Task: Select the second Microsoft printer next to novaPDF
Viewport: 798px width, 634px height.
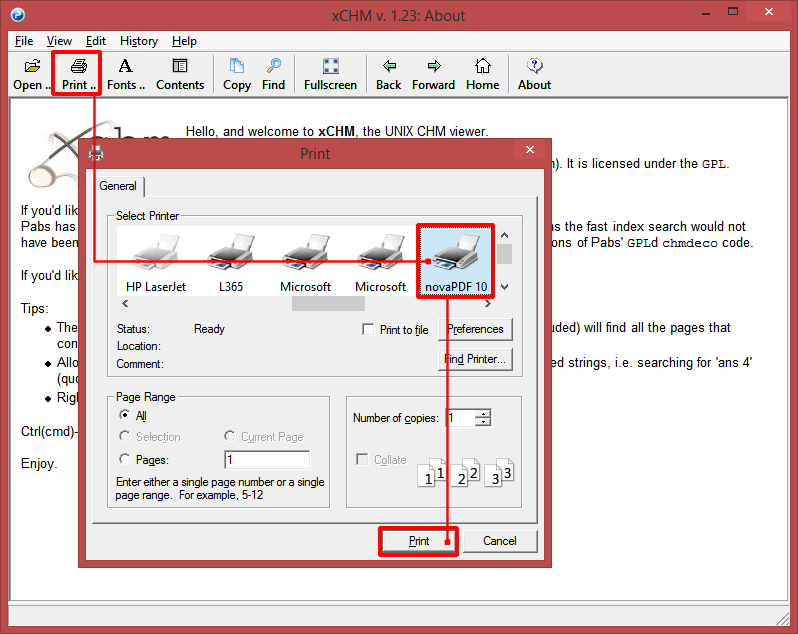Action: (381, 263)
